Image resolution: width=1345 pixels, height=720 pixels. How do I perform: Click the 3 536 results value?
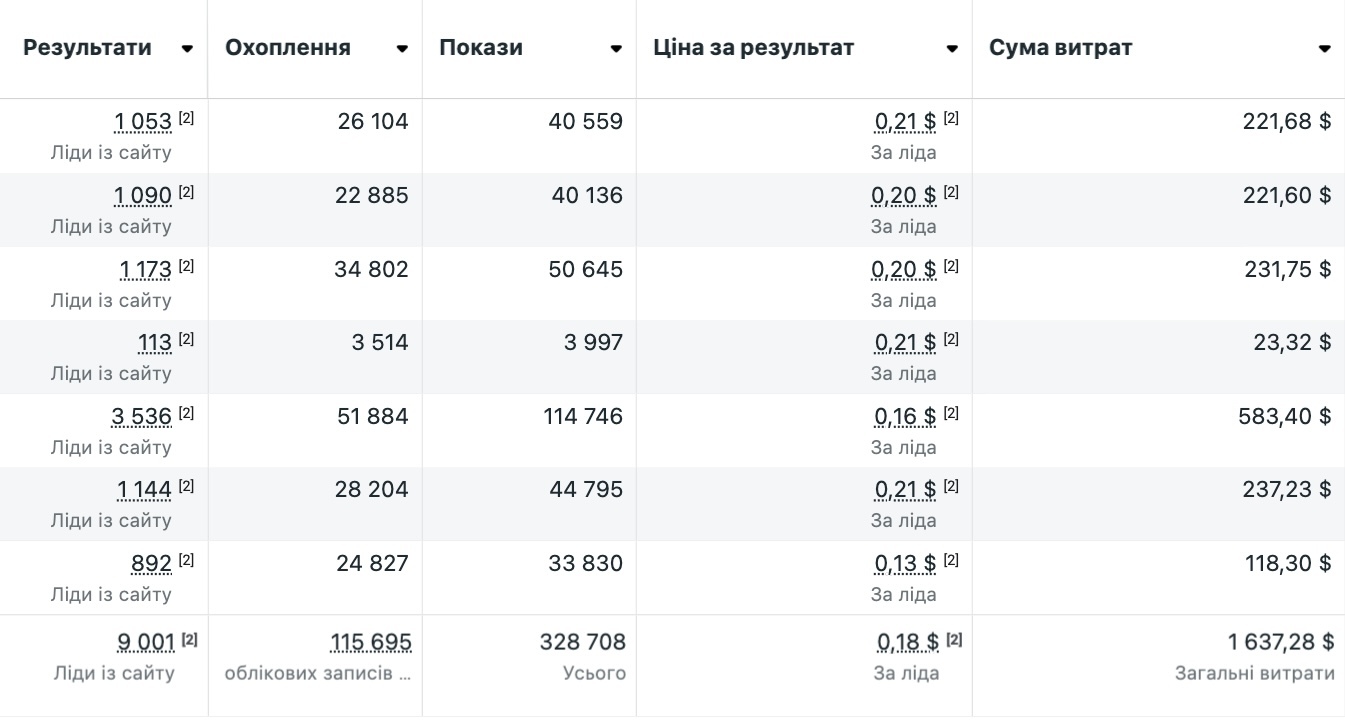click(x=141, y=416)
